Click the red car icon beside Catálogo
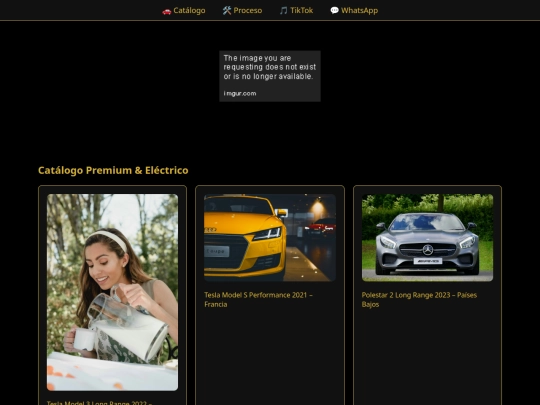The width and height of the screenshot is (540, 405). click(x=167, y=11)
